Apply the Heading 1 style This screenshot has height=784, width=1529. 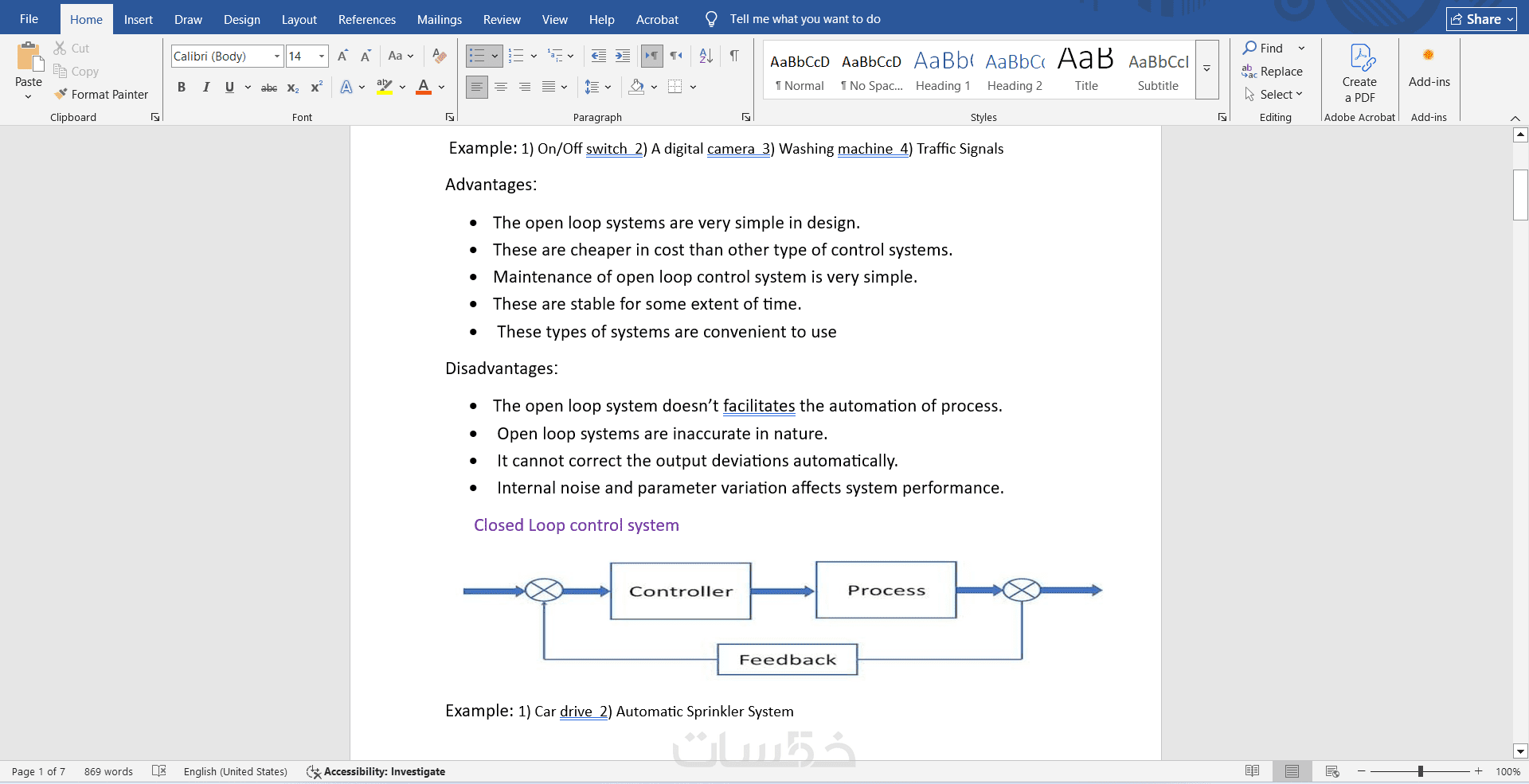[x=943, y=70]
